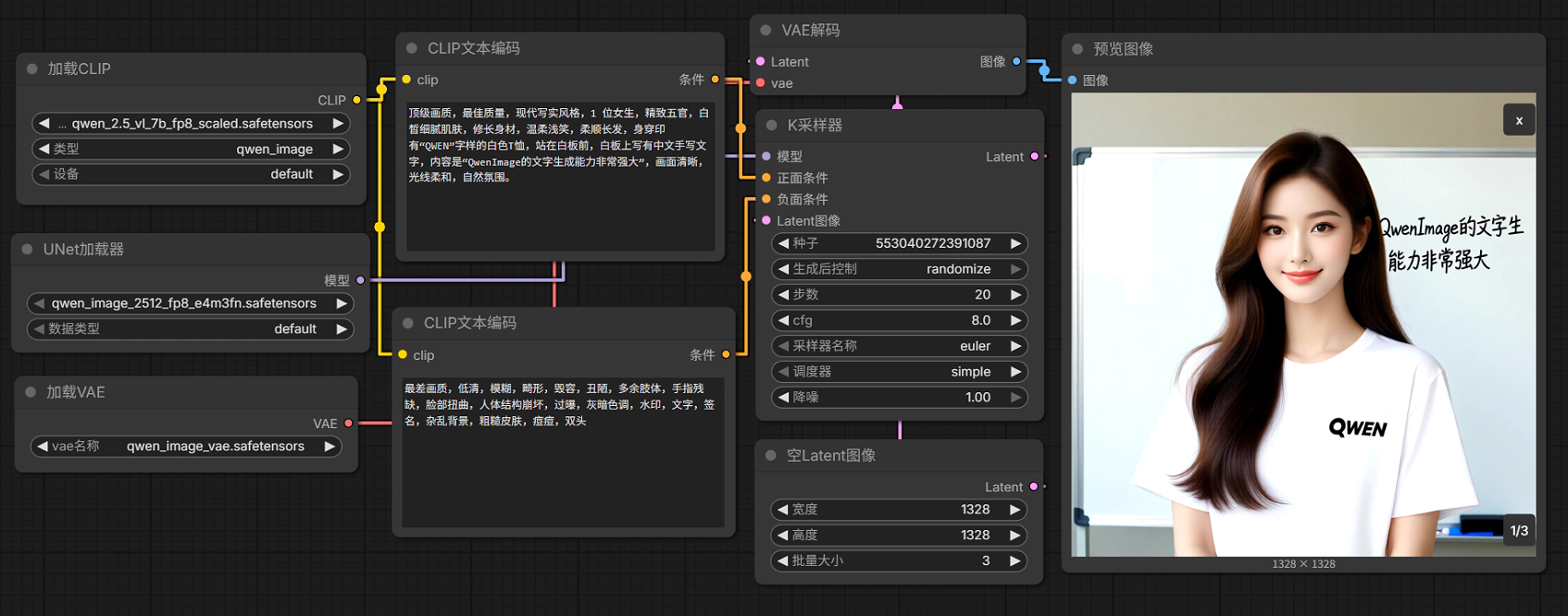
Task: Increase the cfg value
Action: tap(1015, 320)
